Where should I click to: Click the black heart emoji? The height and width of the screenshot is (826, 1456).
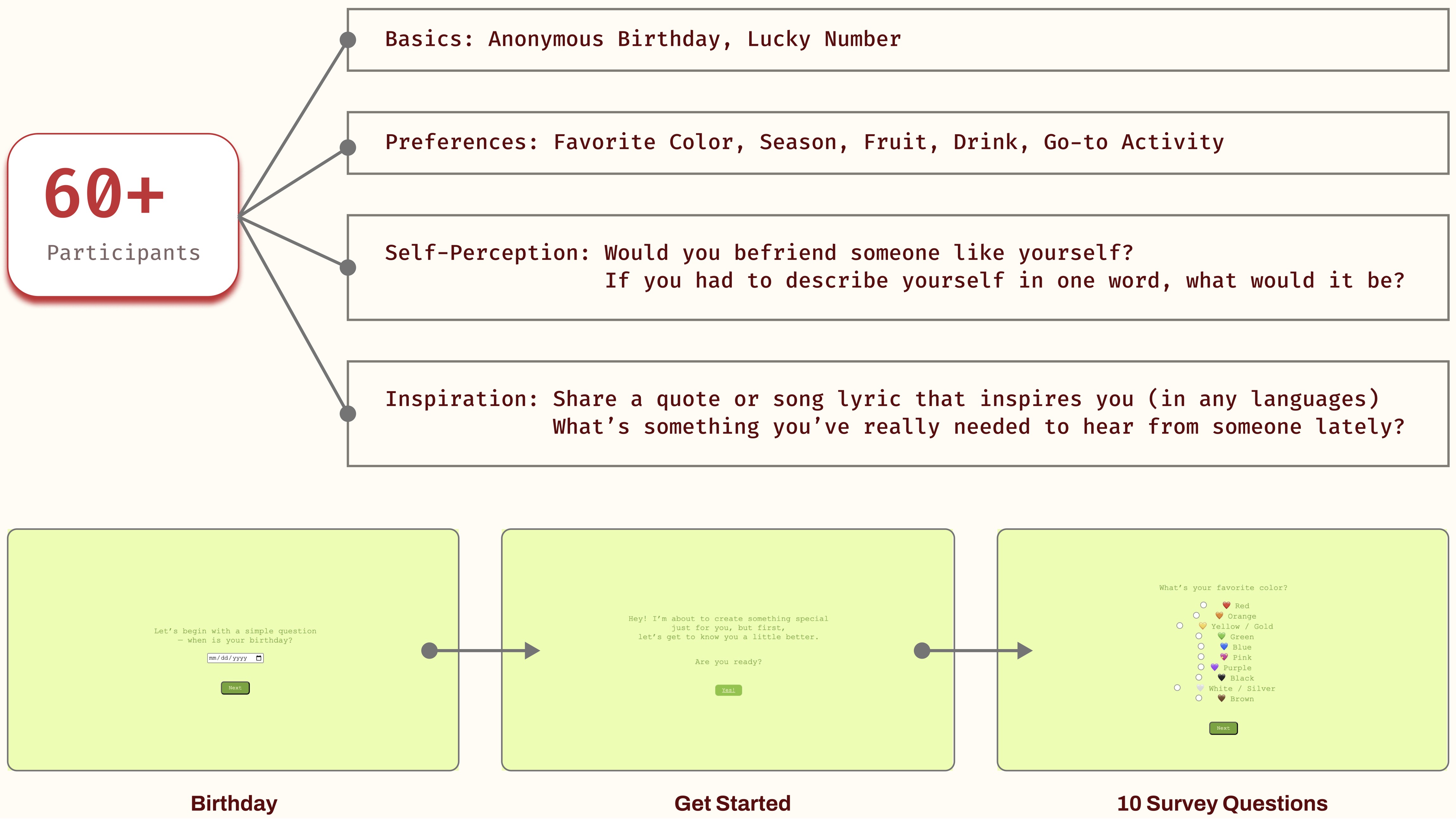[x=1222, y=677]
